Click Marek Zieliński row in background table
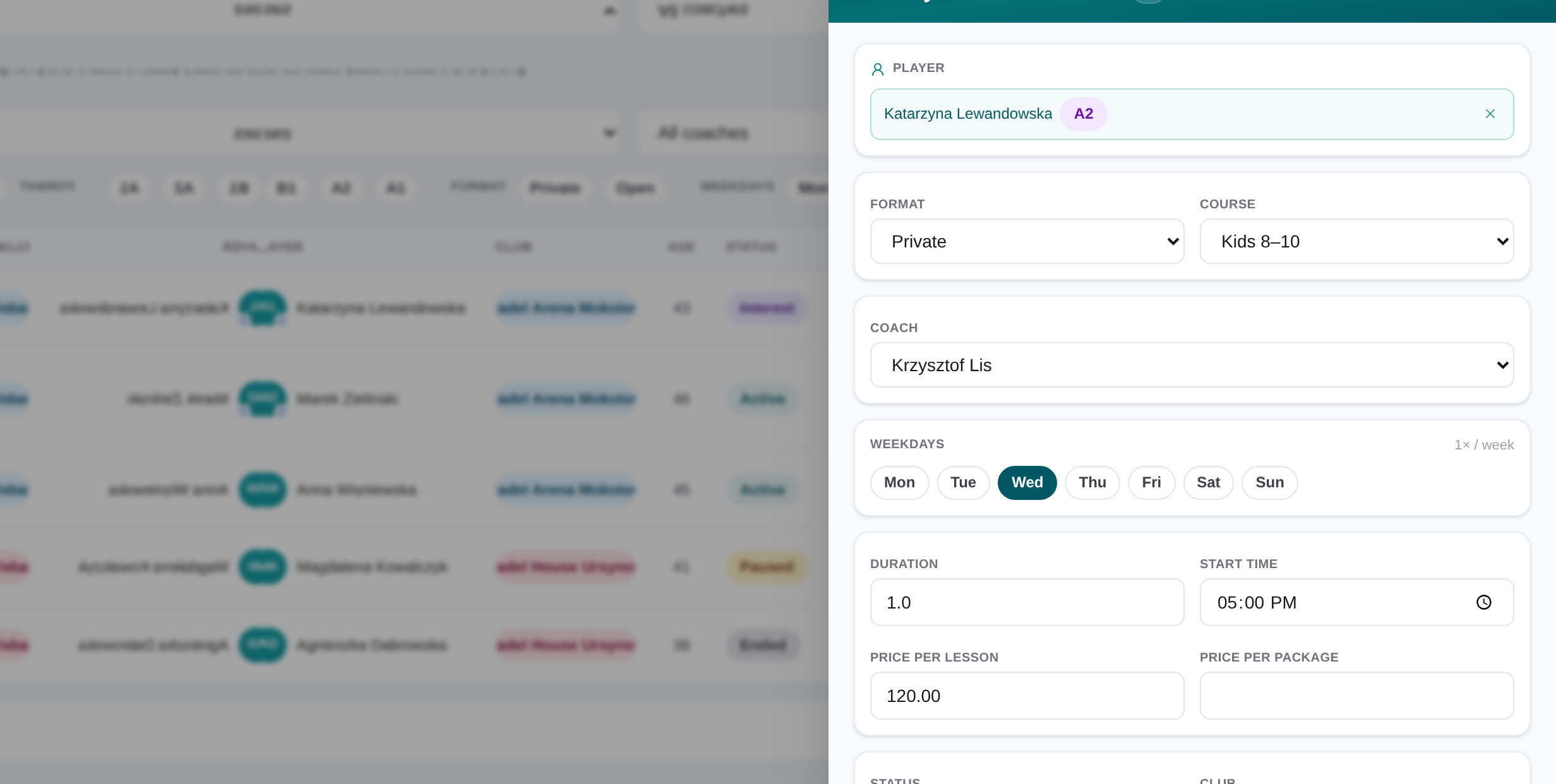 tap(414, 399)
